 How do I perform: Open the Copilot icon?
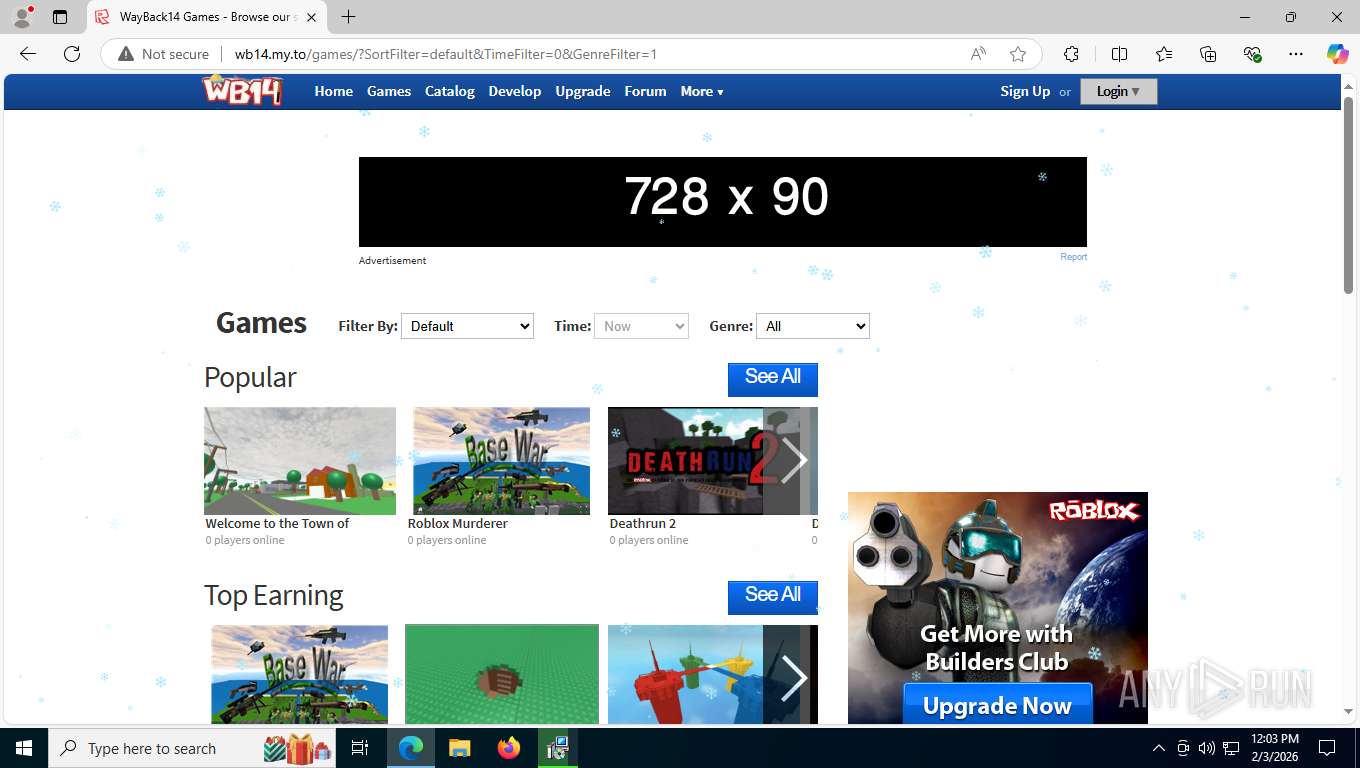point(1337,54)
